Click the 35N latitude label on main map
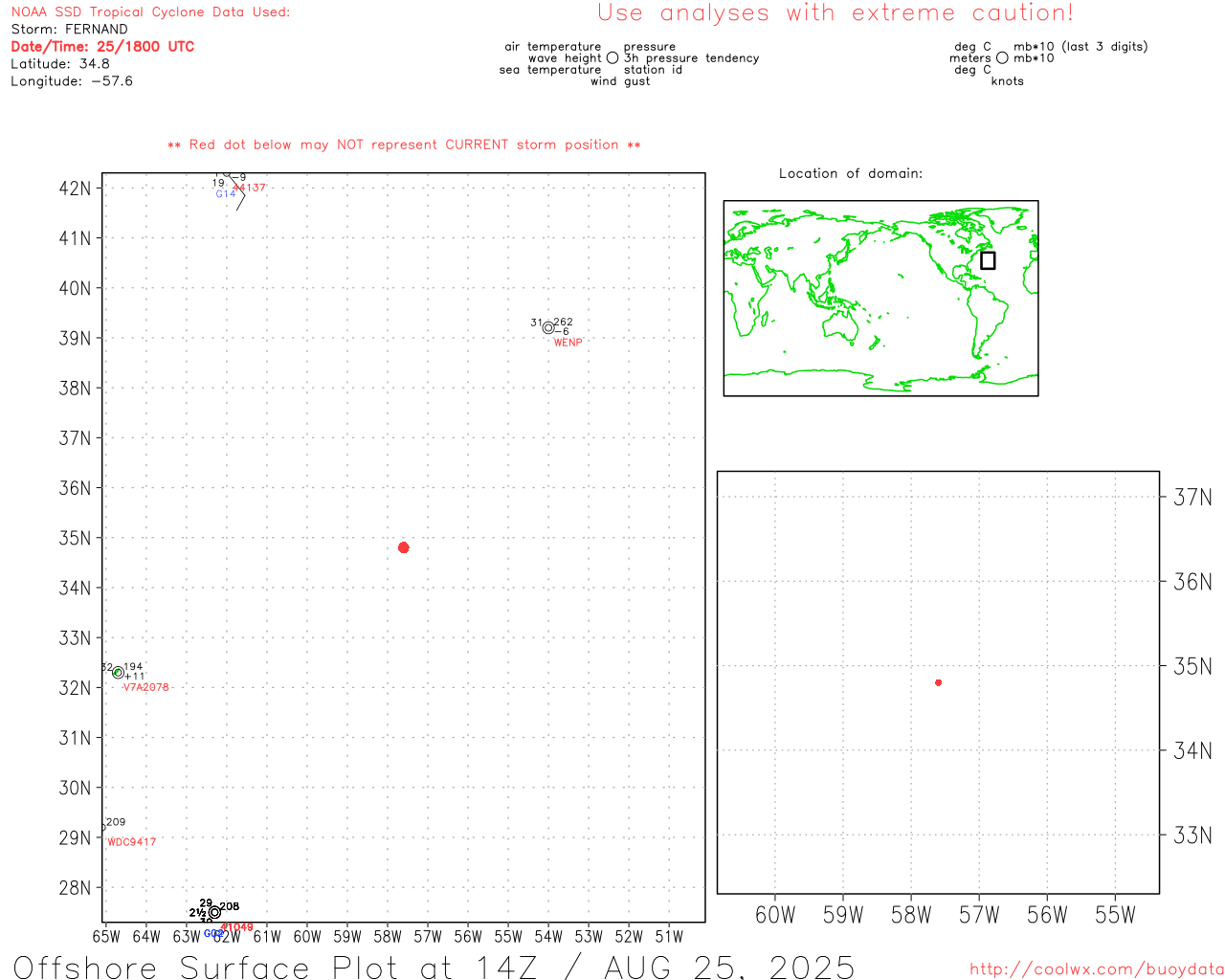This screenshot has height=980, width=1225. pyautogui.click(x=75, y=538)
